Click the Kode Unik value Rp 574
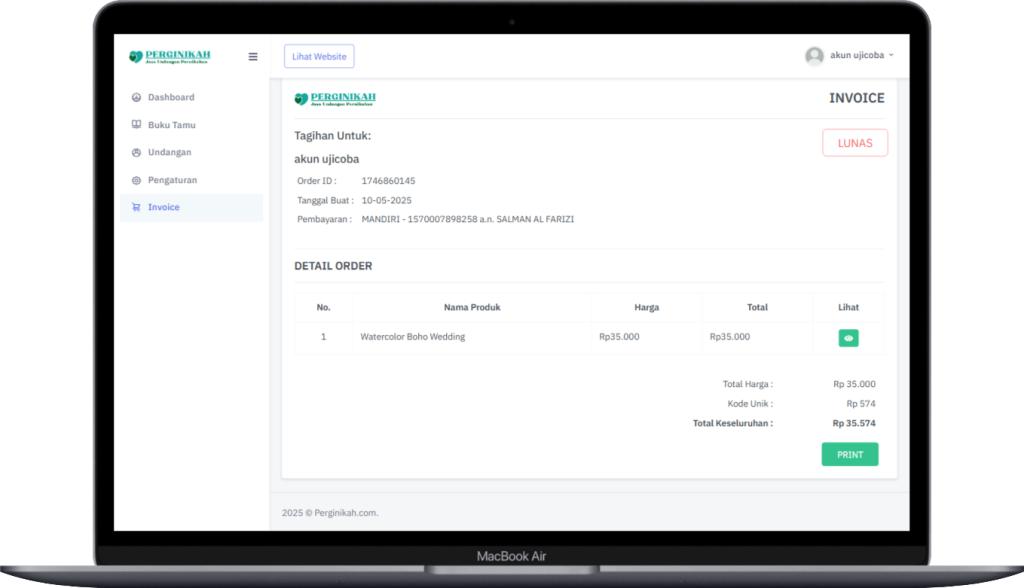1024x588 pixels. [861, 404]
